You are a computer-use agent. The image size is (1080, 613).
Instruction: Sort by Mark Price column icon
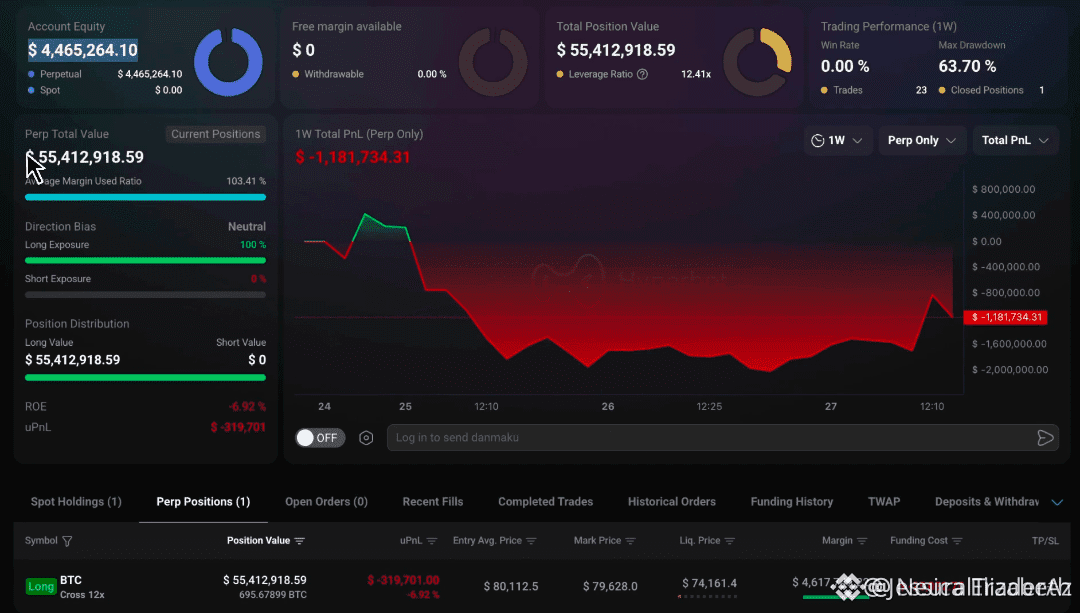click(x=630, y=541)
